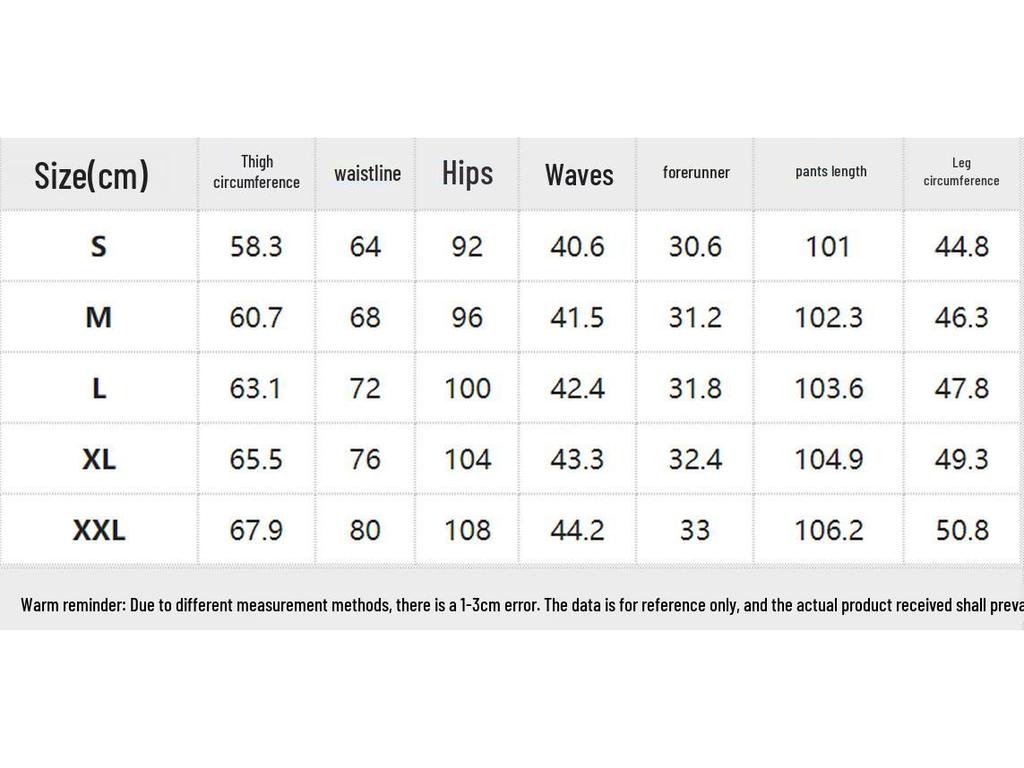Click the 33 forerunner value

[x=695, y=530]
